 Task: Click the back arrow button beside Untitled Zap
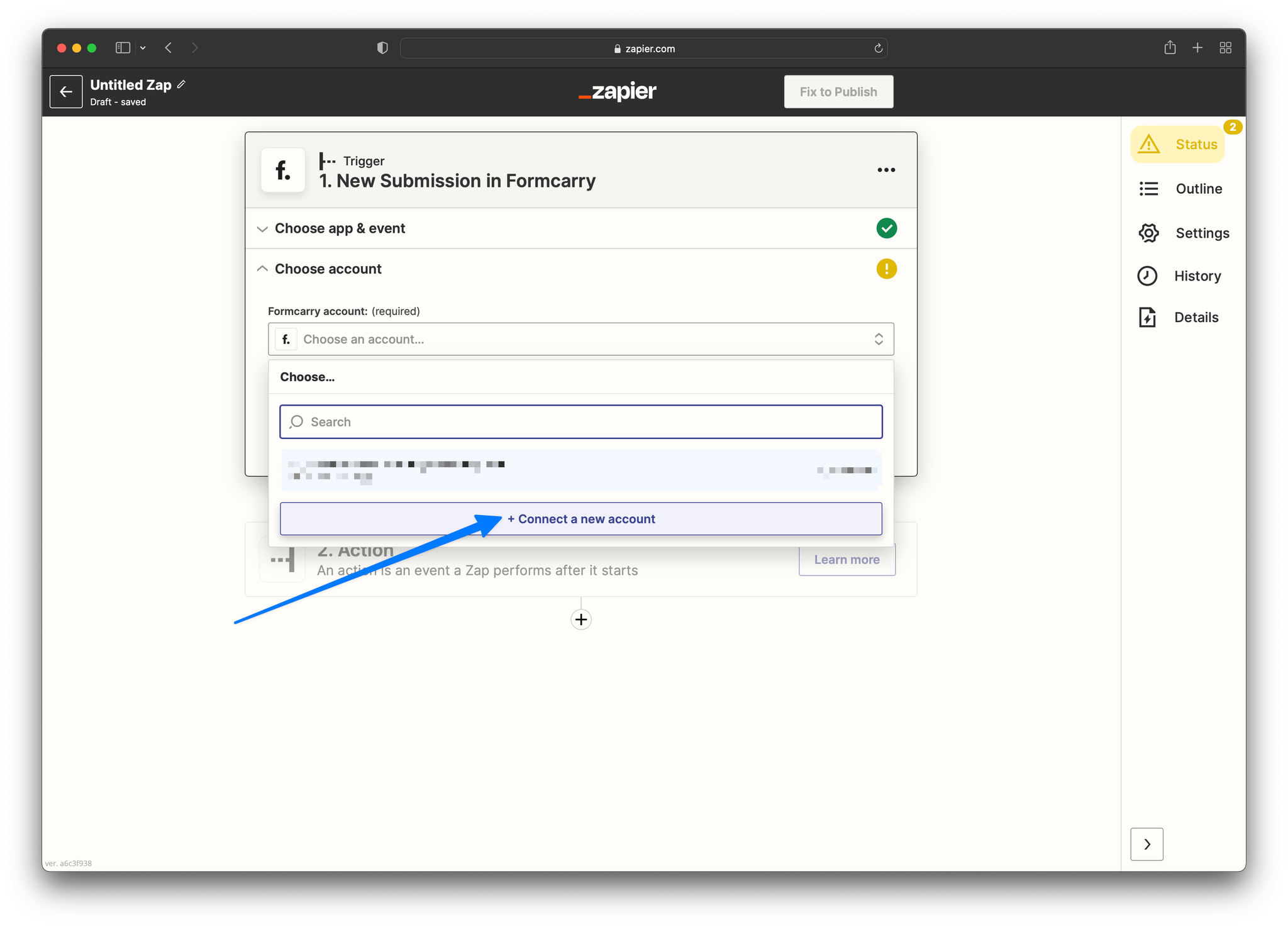66,92
